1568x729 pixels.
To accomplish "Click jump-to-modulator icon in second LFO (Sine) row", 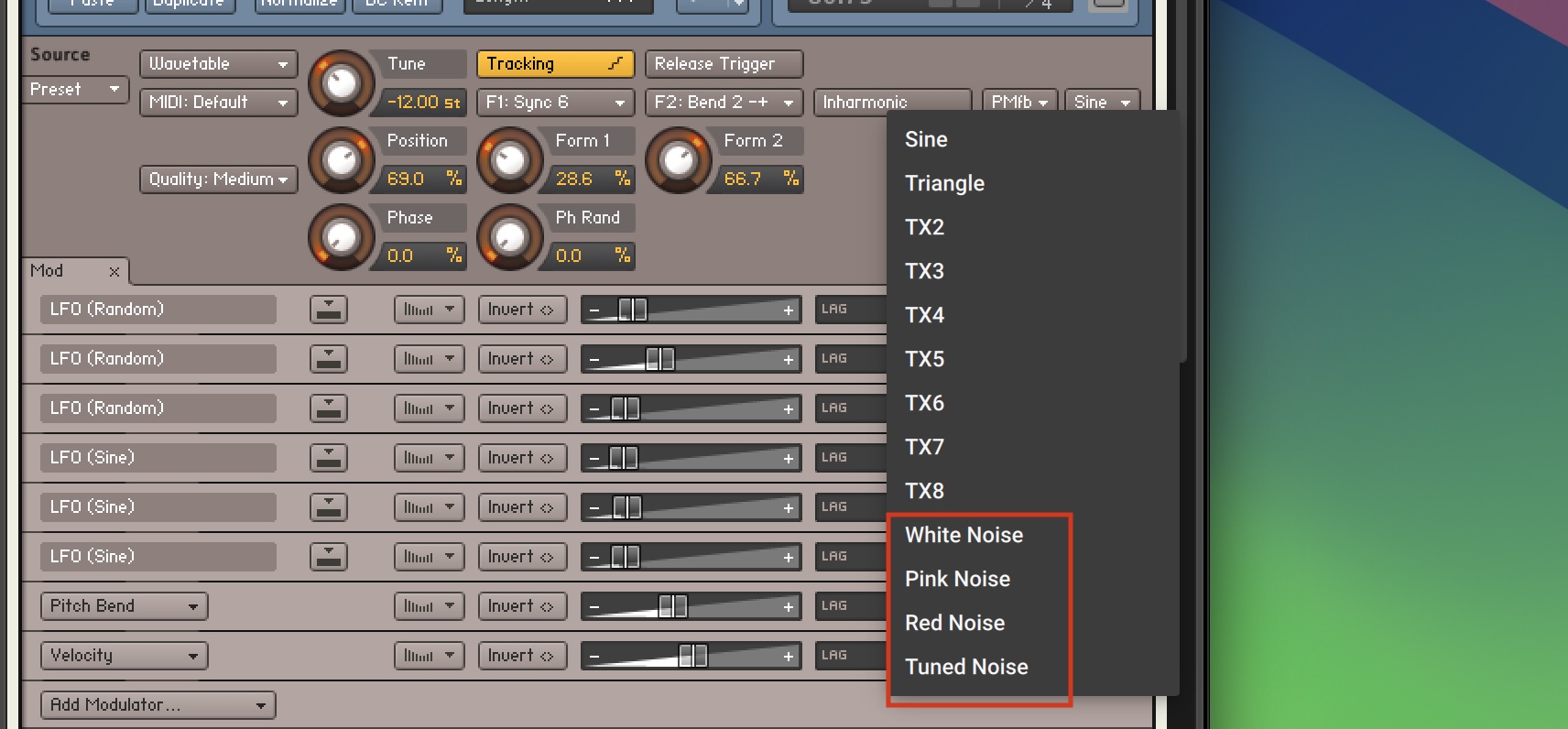I will (x=328, y=507).
